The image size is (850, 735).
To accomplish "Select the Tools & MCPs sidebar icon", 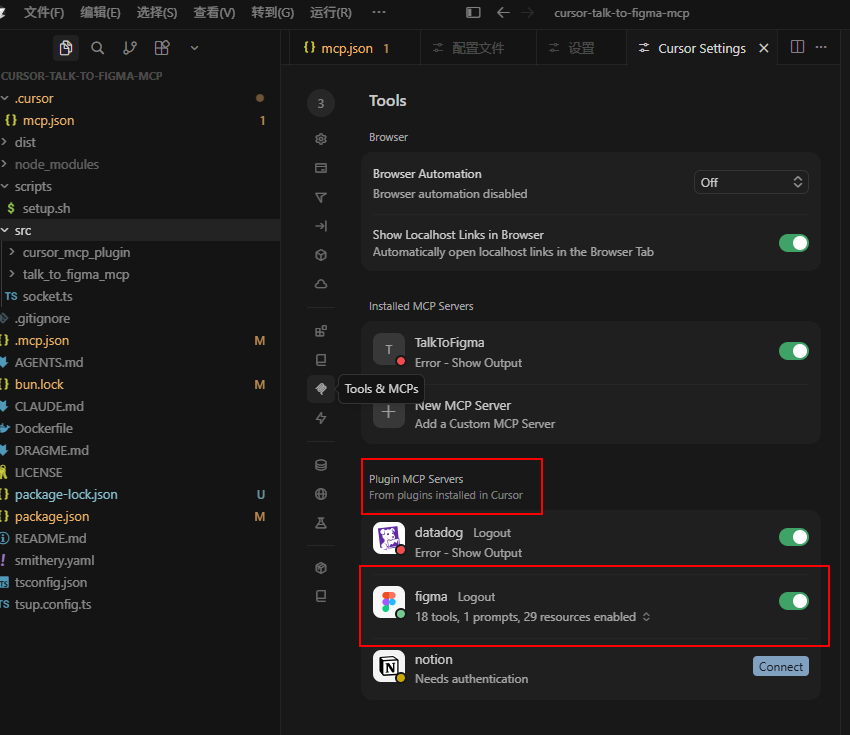I will (321, 389).
